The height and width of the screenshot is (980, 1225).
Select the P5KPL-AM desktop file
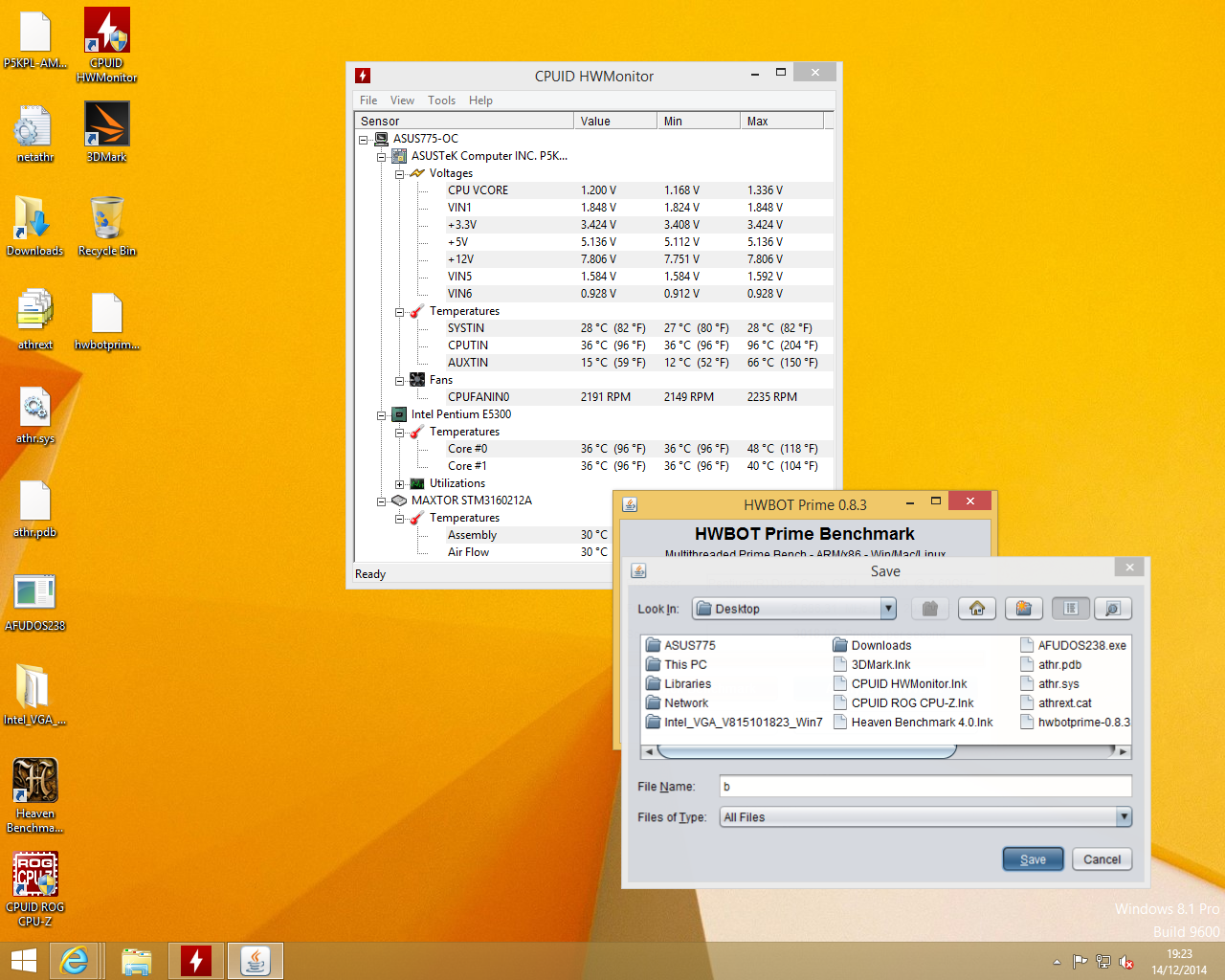click(x=35, y=38)
